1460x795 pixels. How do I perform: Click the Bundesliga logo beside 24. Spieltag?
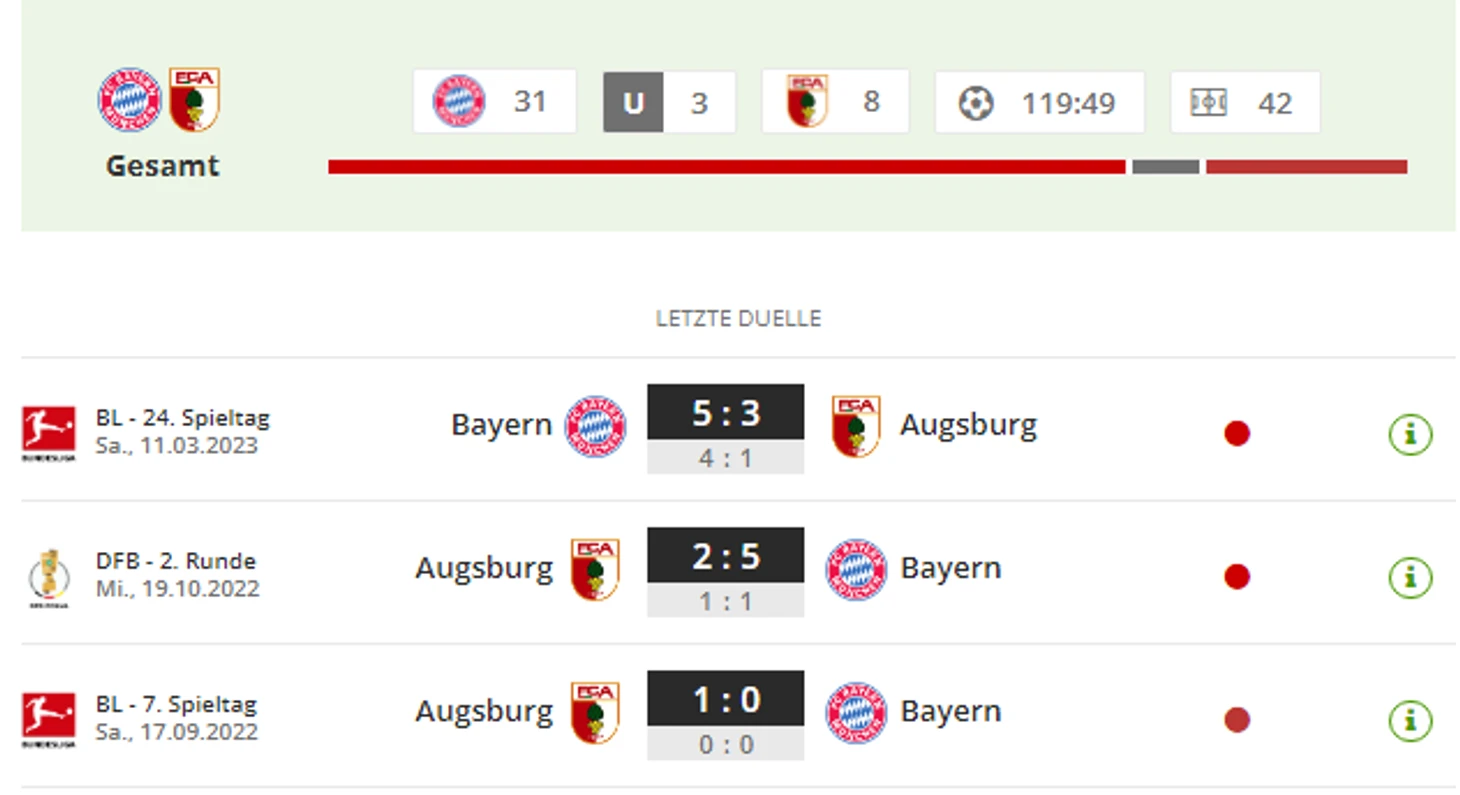coord(48,432)
